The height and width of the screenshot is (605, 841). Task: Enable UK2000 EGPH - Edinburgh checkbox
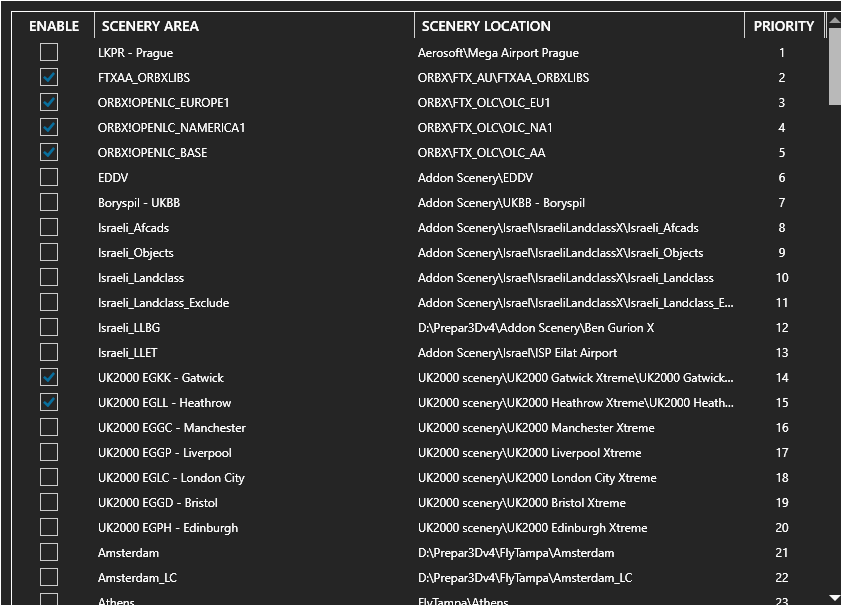click(x=49, y=528)
